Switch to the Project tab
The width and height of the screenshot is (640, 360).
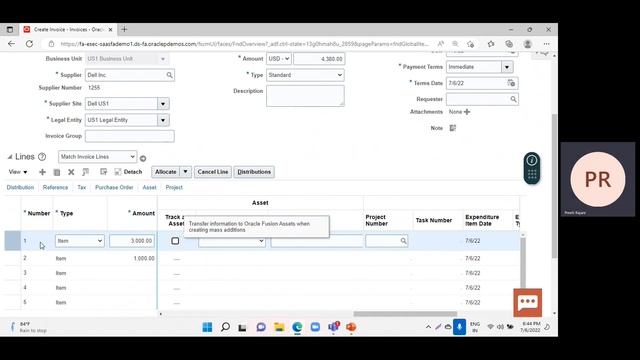point(174,187)
